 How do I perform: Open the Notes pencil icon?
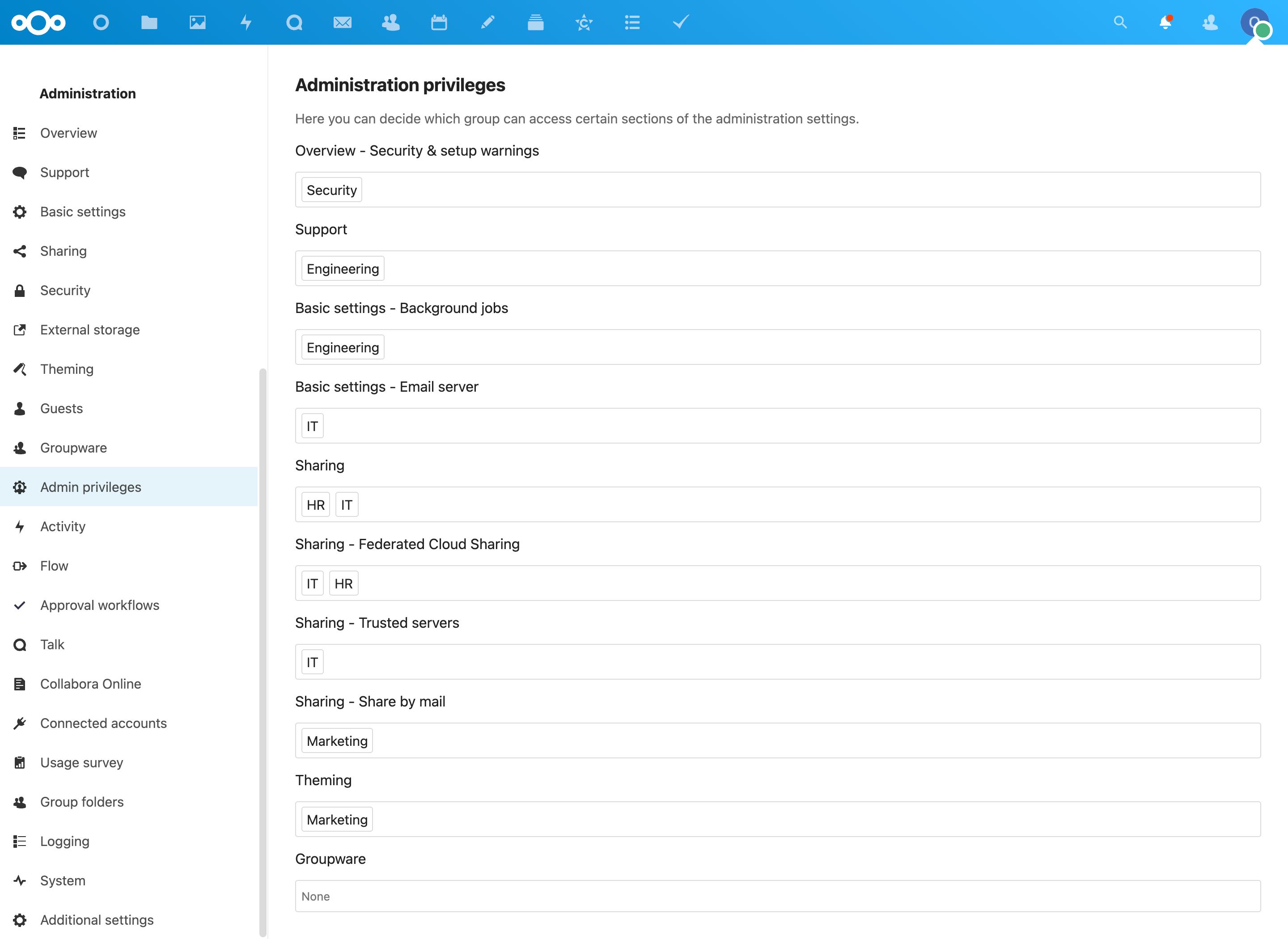tap(487, 23)
